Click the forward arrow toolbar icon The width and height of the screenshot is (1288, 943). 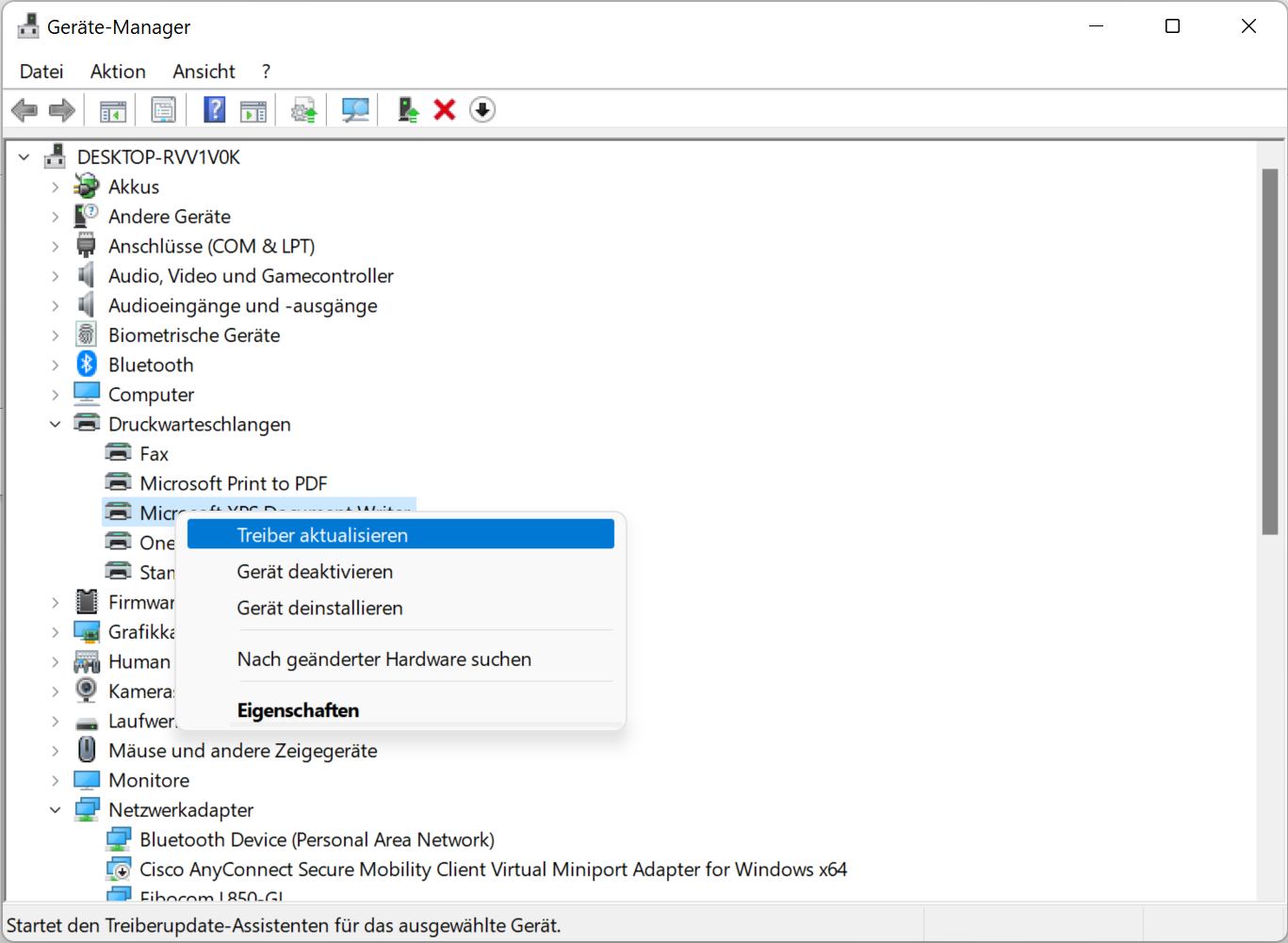point(62,110)
